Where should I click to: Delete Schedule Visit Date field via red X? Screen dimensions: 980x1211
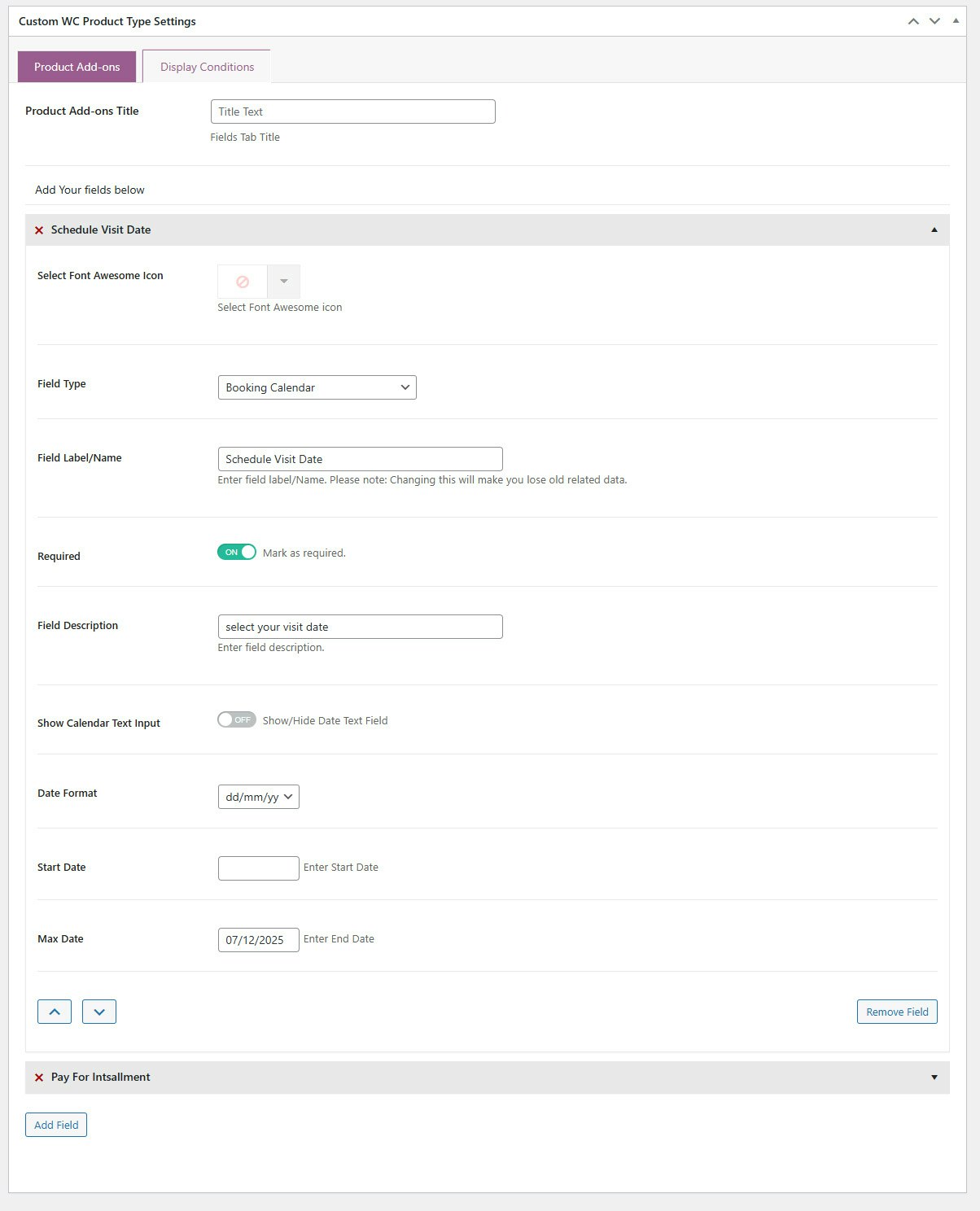pos(39,230)
